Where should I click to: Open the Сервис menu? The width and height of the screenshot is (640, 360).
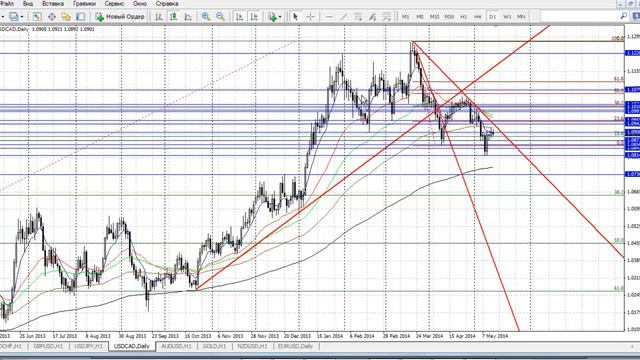pyautogui.click(x=114, y=4)
